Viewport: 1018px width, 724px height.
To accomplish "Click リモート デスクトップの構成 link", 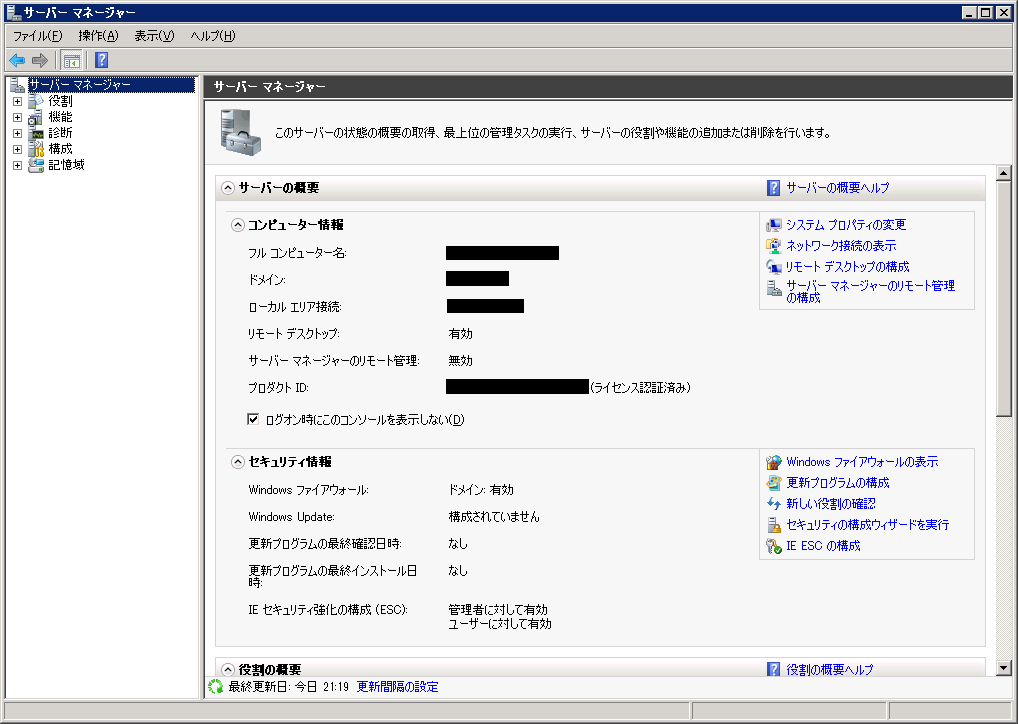I will pyautogui.click(x=847, y=266).
